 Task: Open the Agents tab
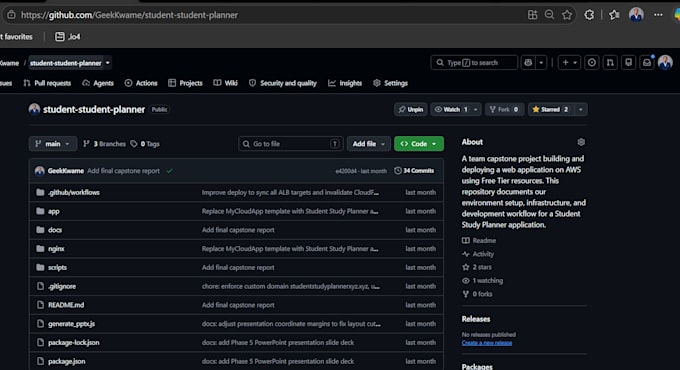coord(98,83)
